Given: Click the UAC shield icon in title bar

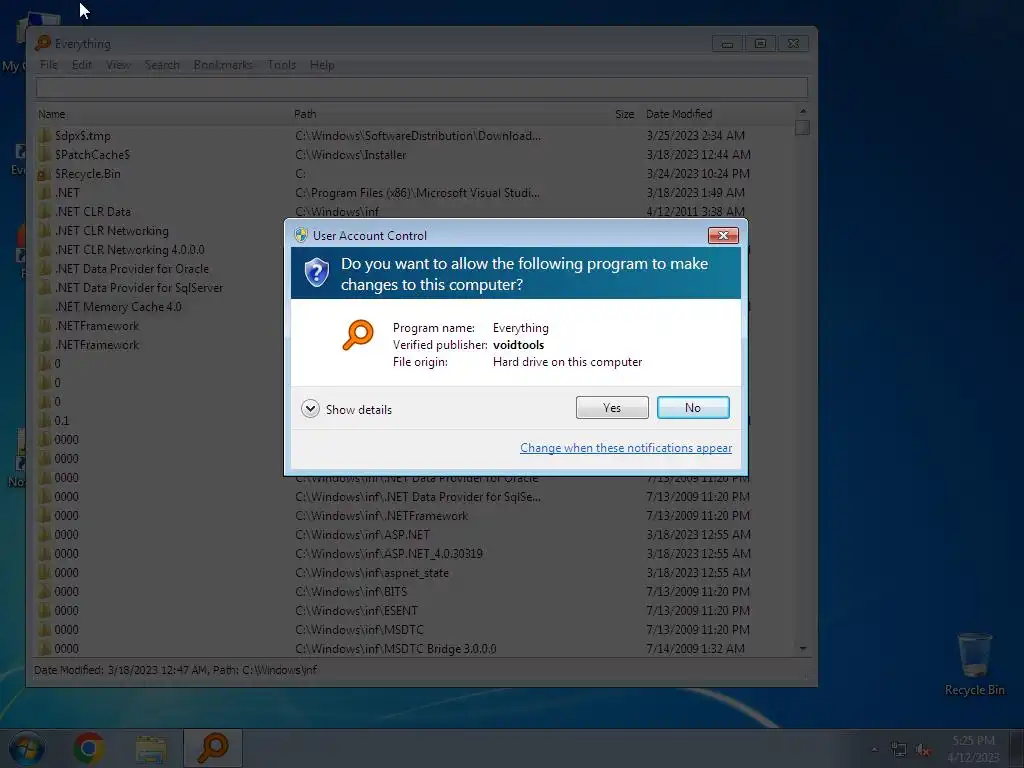Looking at the screenshot, I should point(300,235).
